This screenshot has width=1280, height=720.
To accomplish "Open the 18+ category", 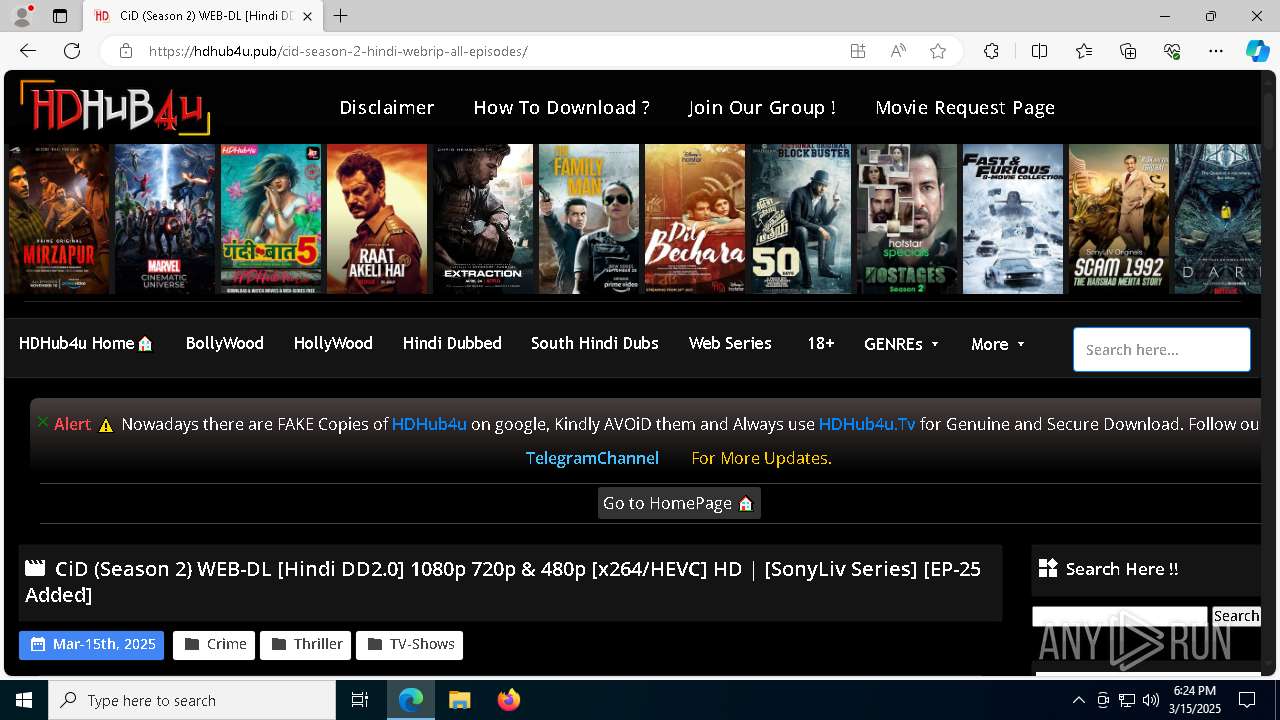I will (821, 343).
